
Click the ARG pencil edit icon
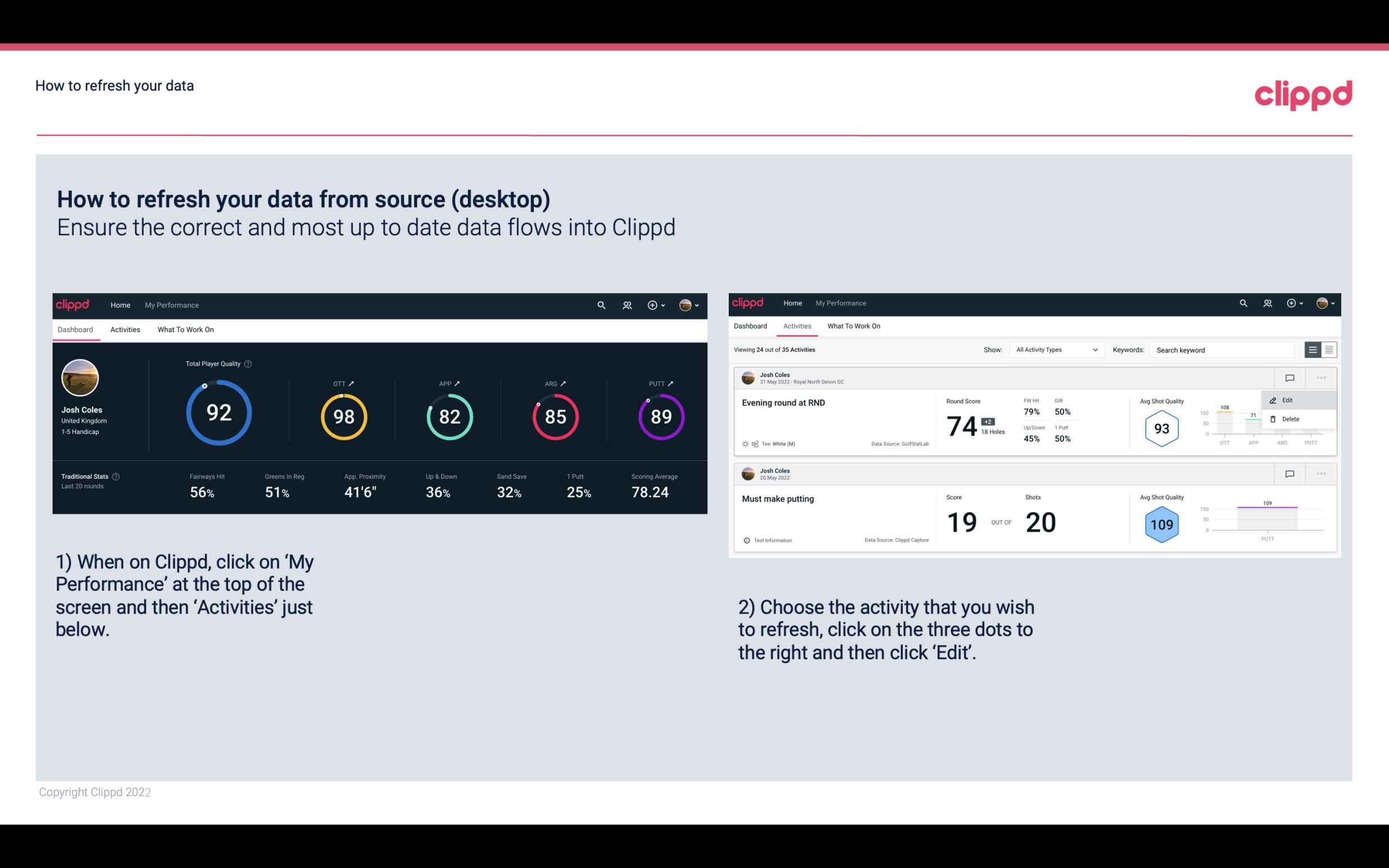pyautogui.click(x=565, y=383)
